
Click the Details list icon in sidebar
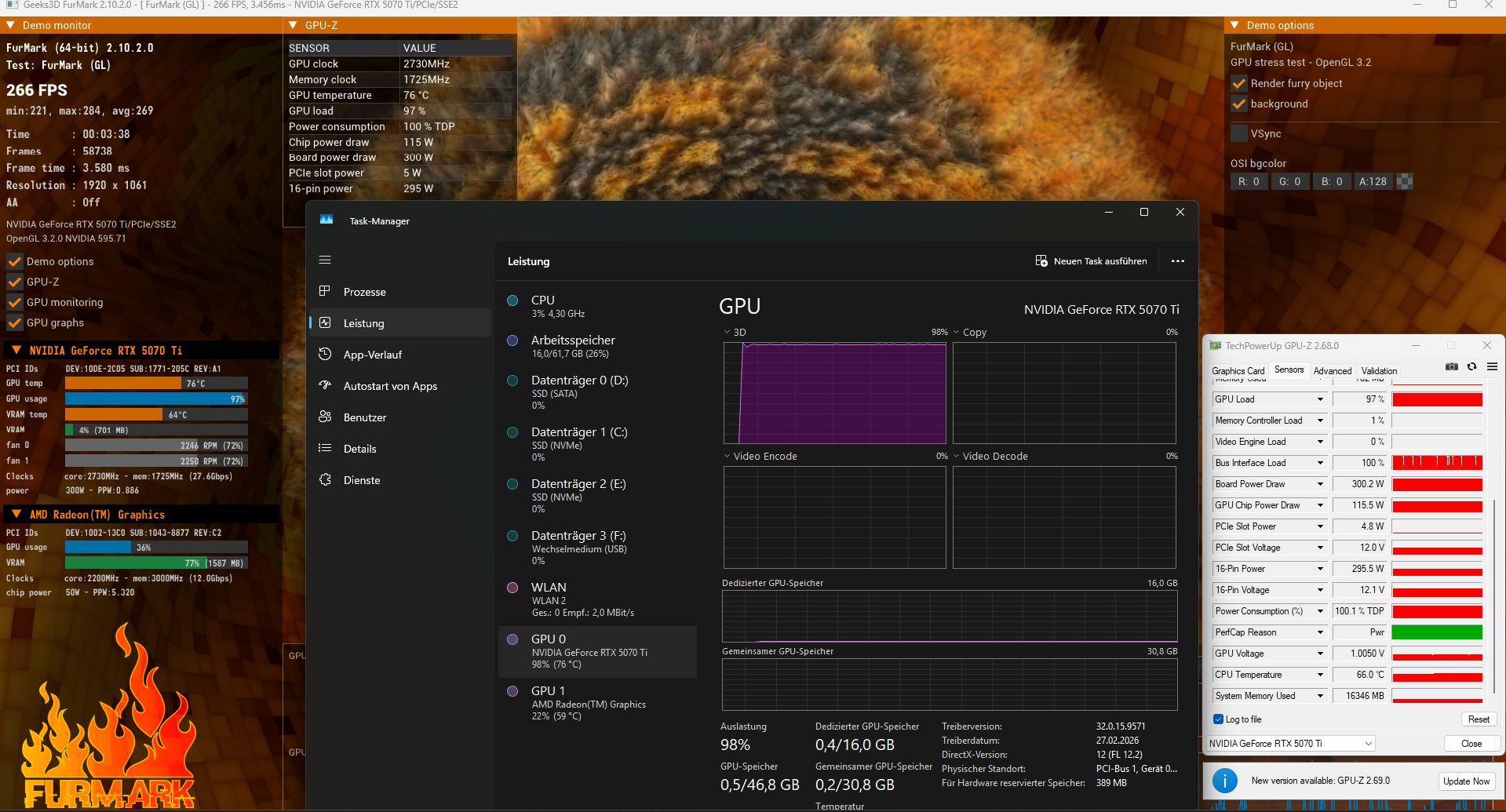tap(325, 448)
